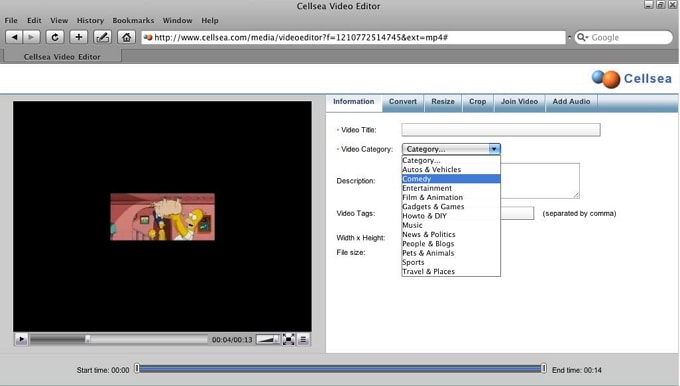Image resolution: width=680 pixels, height=386 pixels.
Task: Go forward with the forward arrow button
Action: coord(32,37)
